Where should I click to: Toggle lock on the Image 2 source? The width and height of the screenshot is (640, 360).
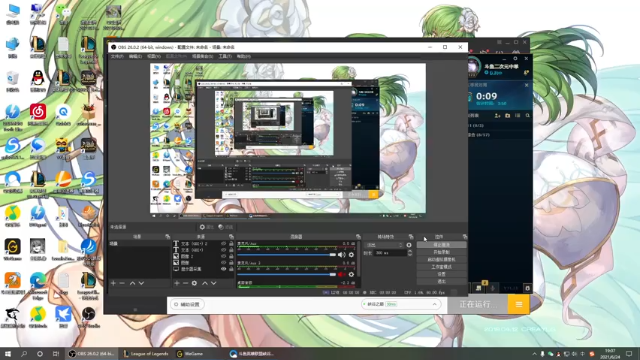point(231,256)
